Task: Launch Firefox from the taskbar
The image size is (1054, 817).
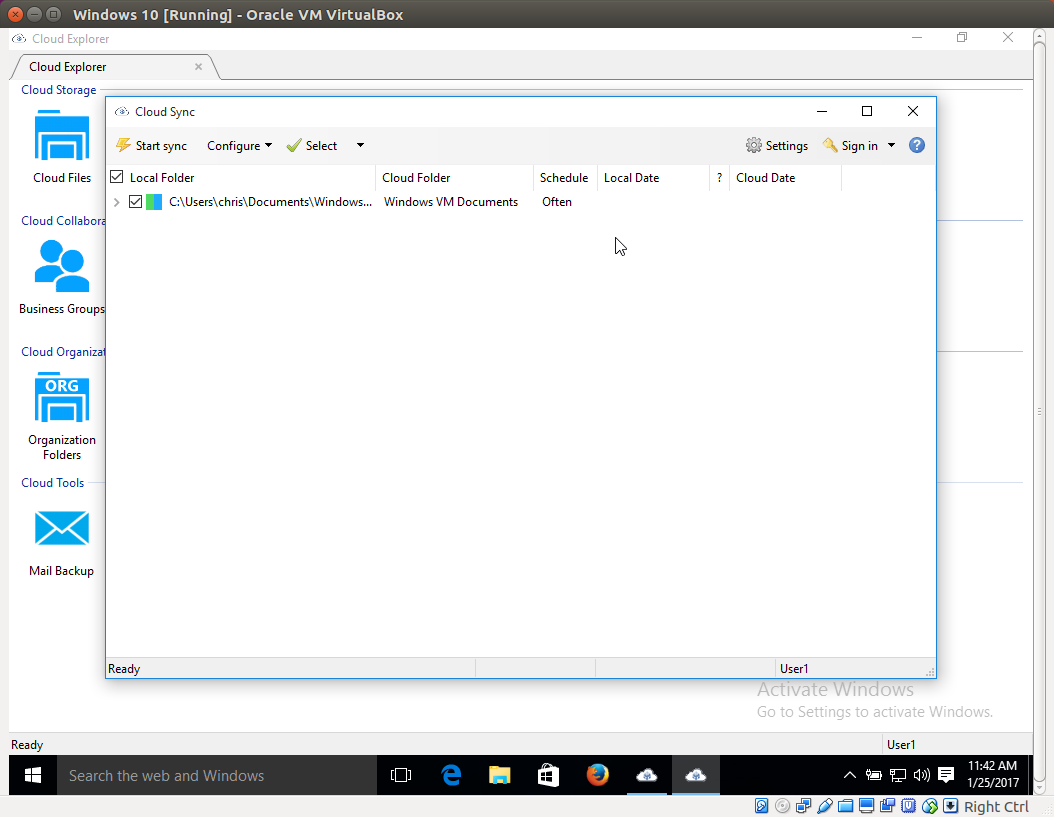Action: (598, 775)
